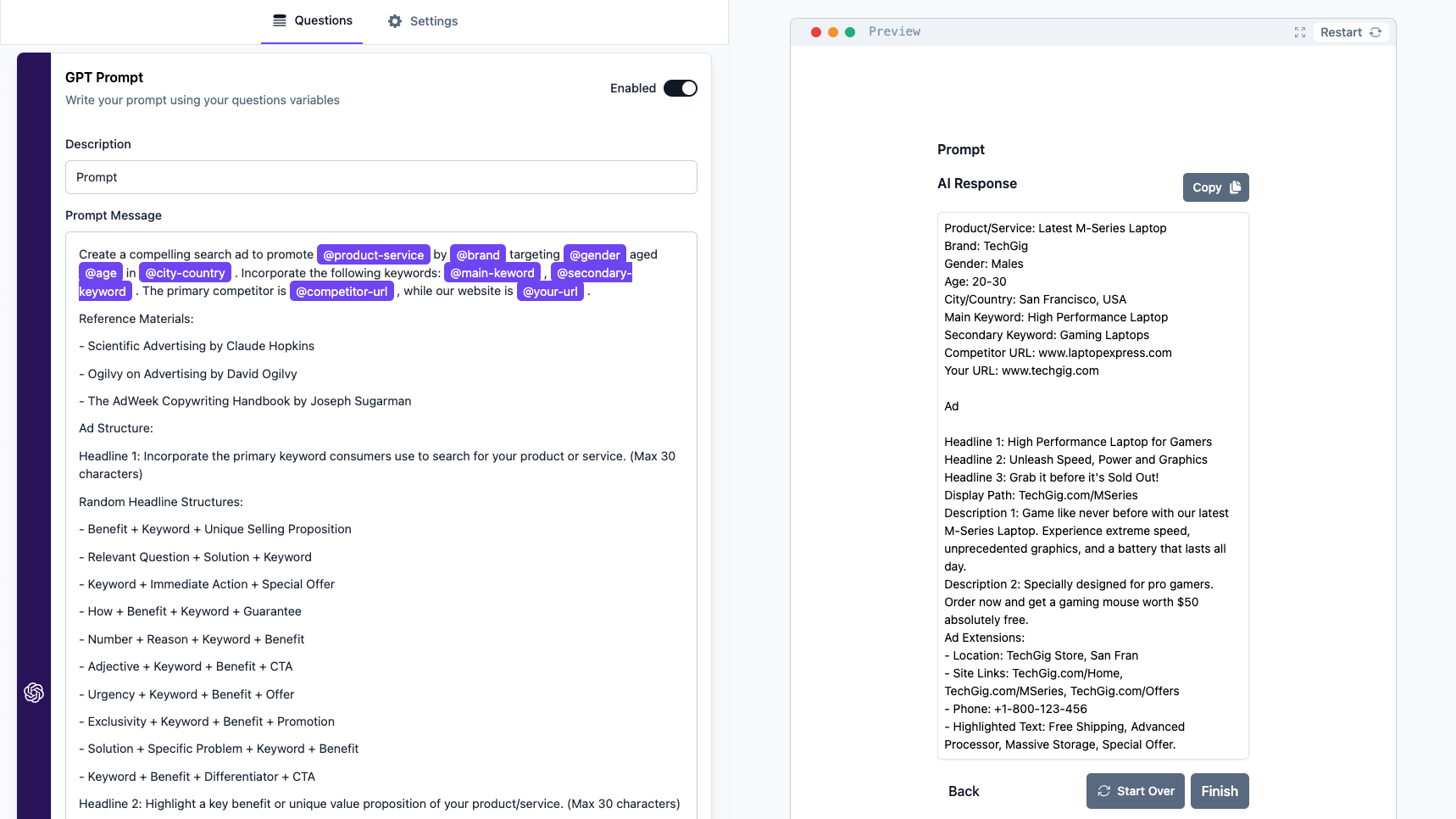Click the red window dot in Preview
This screenshot has width=1456, height=819.
[816, 32]
